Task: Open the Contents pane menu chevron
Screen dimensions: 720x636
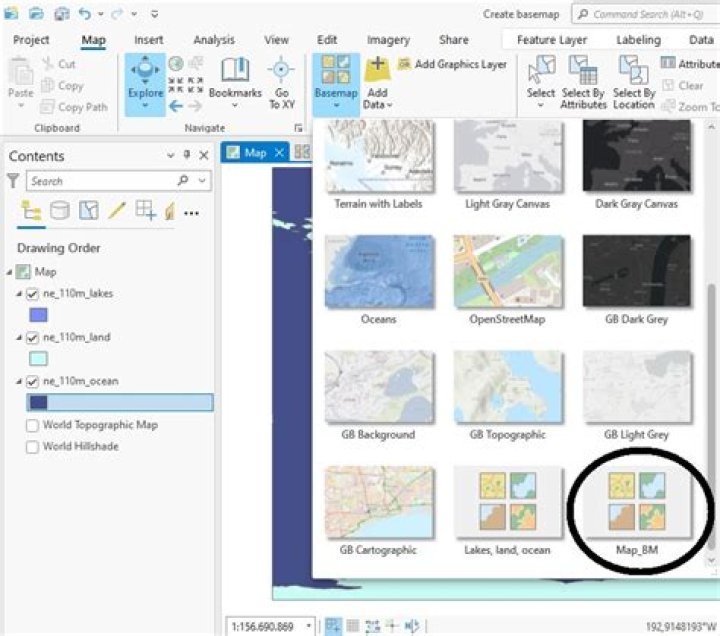Action: [171, 155]
